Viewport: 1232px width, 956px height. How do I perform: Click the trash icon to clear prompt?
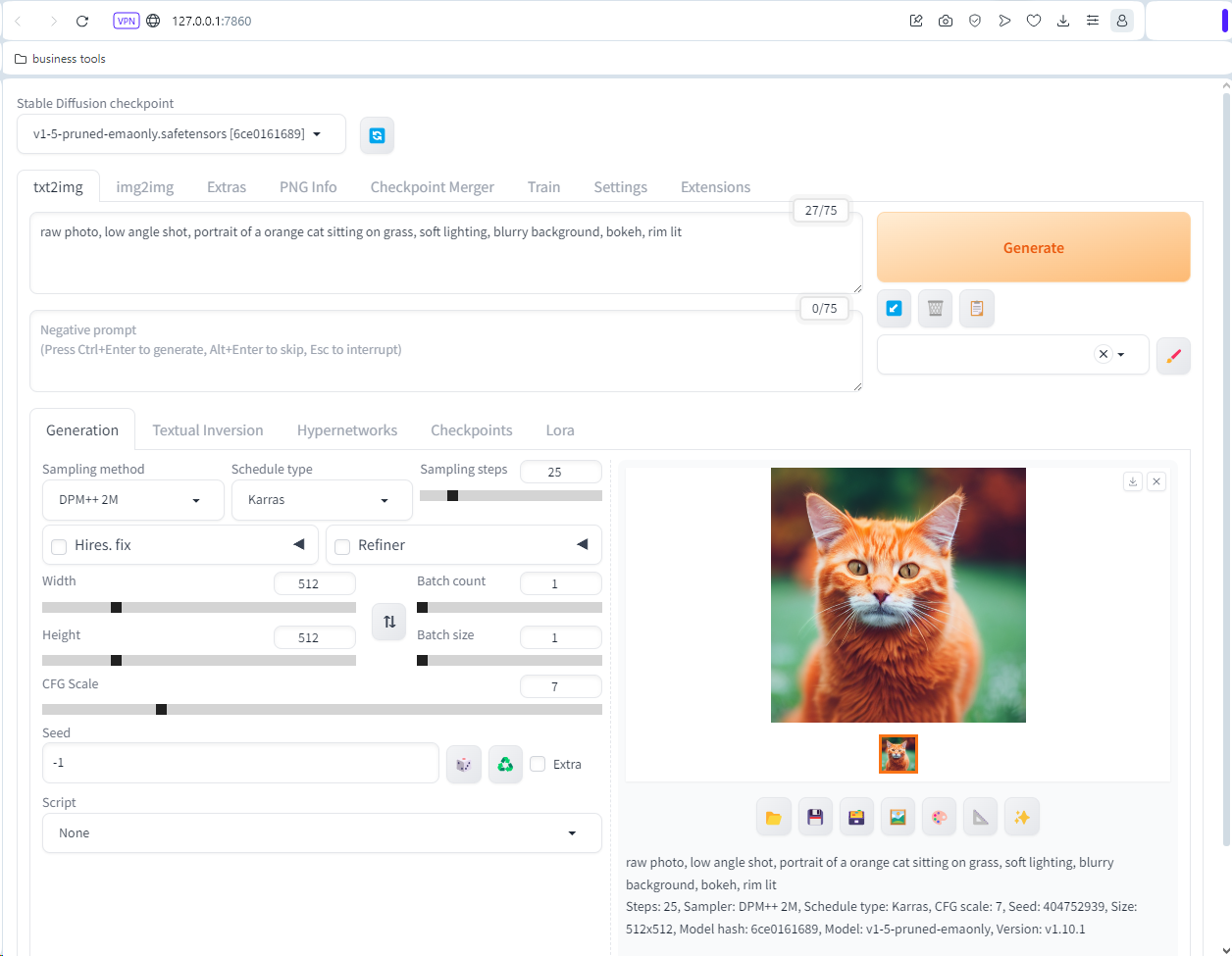[x=935, y=309]
